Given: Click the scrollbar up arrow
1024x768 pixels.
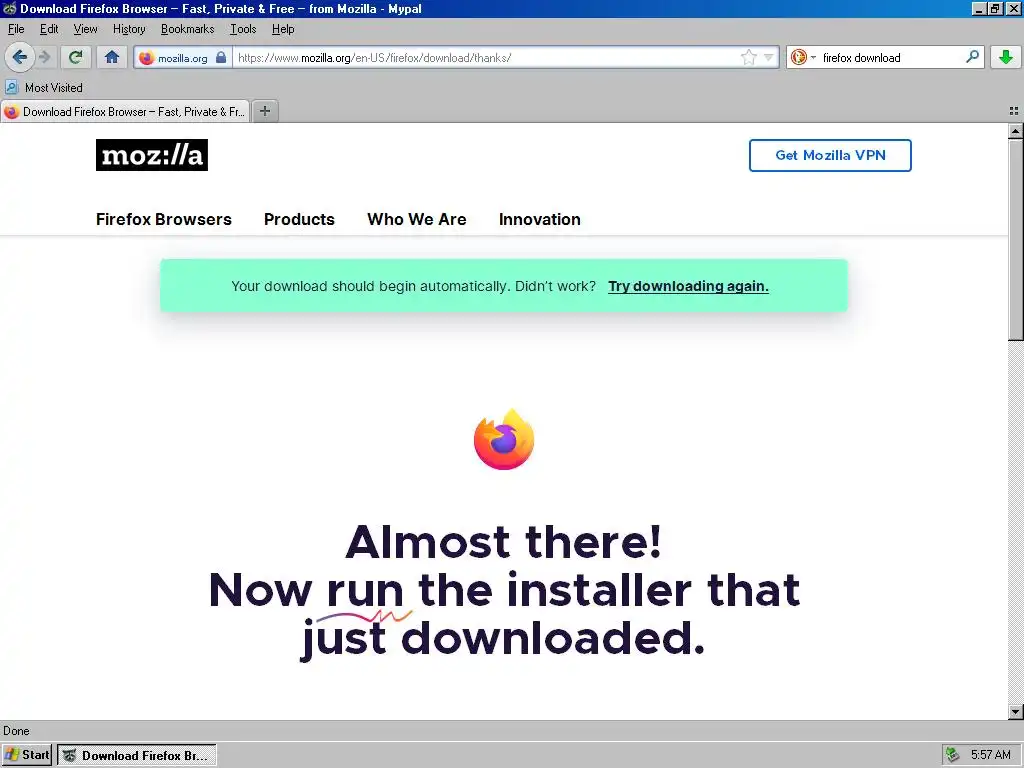Looking at the screenshot, I should [x=1015, y=131].
